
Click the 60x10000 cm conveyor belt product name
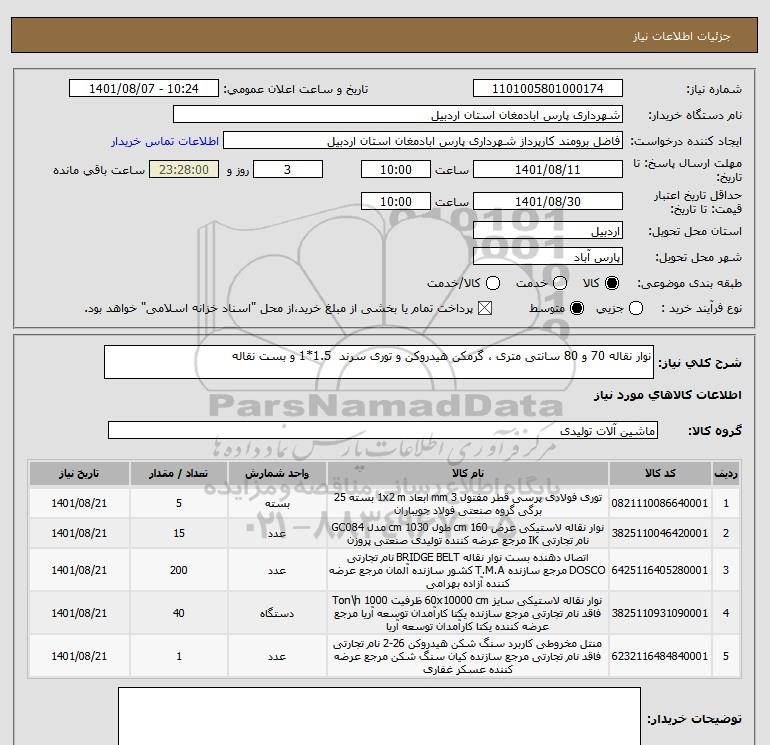tap(468, 613)
